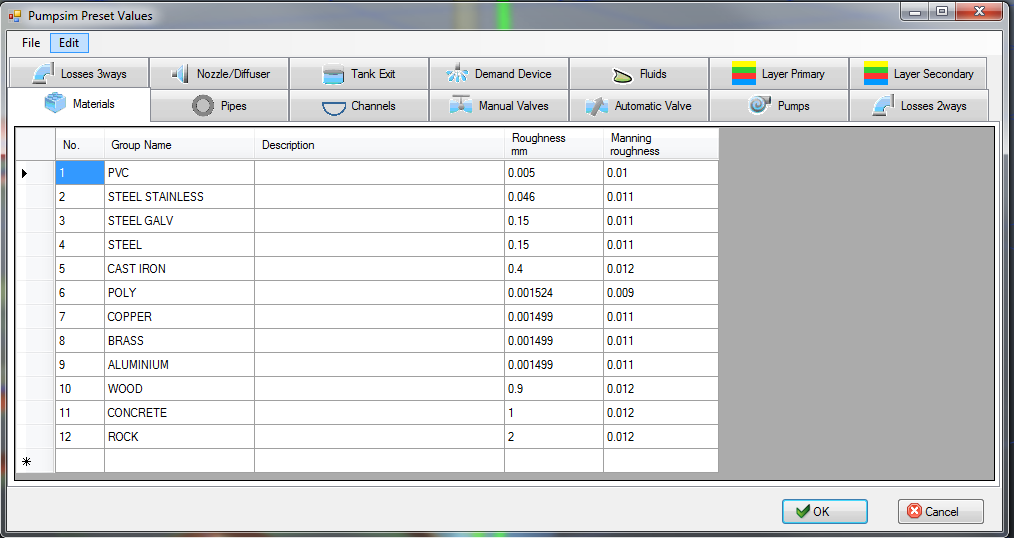Viewport: 1014px width, 538px height.
Task: Select the COPPER group name cell
Action: tap(179, 317)
